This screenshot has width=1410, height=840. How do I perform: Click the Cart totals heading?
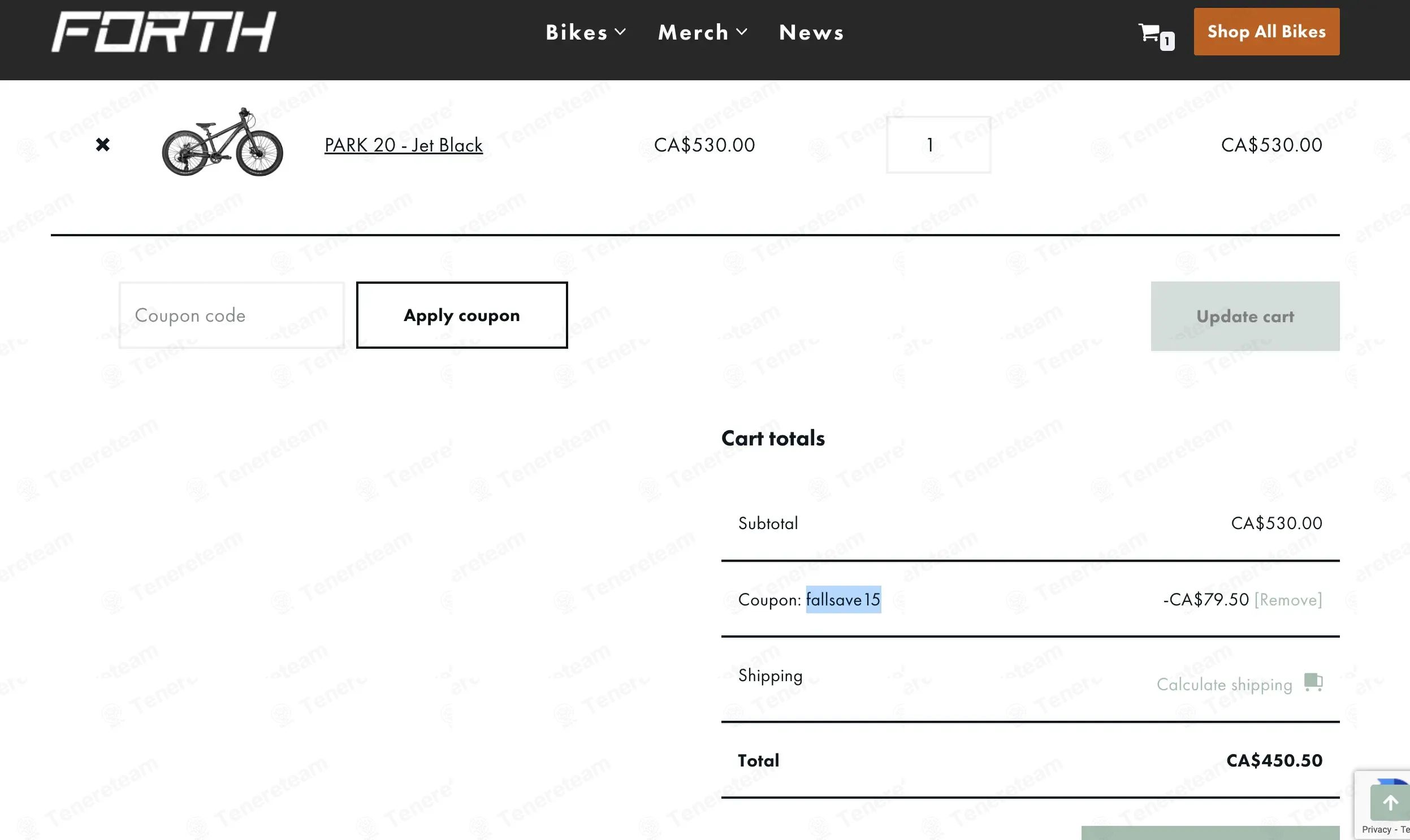(773, 438)
